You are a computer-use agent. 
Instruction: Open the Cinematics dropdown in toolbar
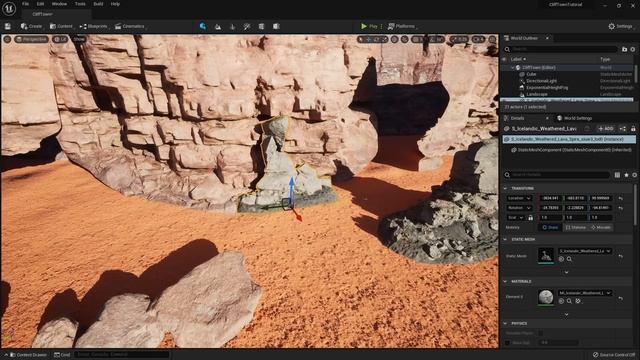[x=130, y=26]
